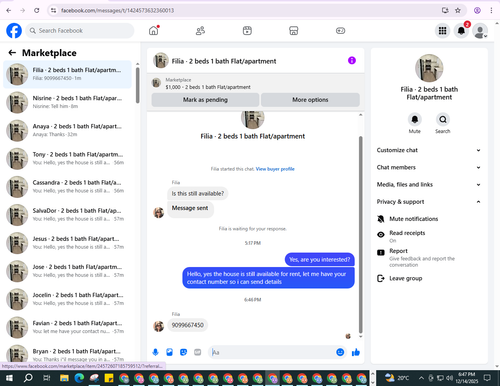Open the emoji picker
The width and height of the screenshot is (500, 386).
(x=340, y=352)
